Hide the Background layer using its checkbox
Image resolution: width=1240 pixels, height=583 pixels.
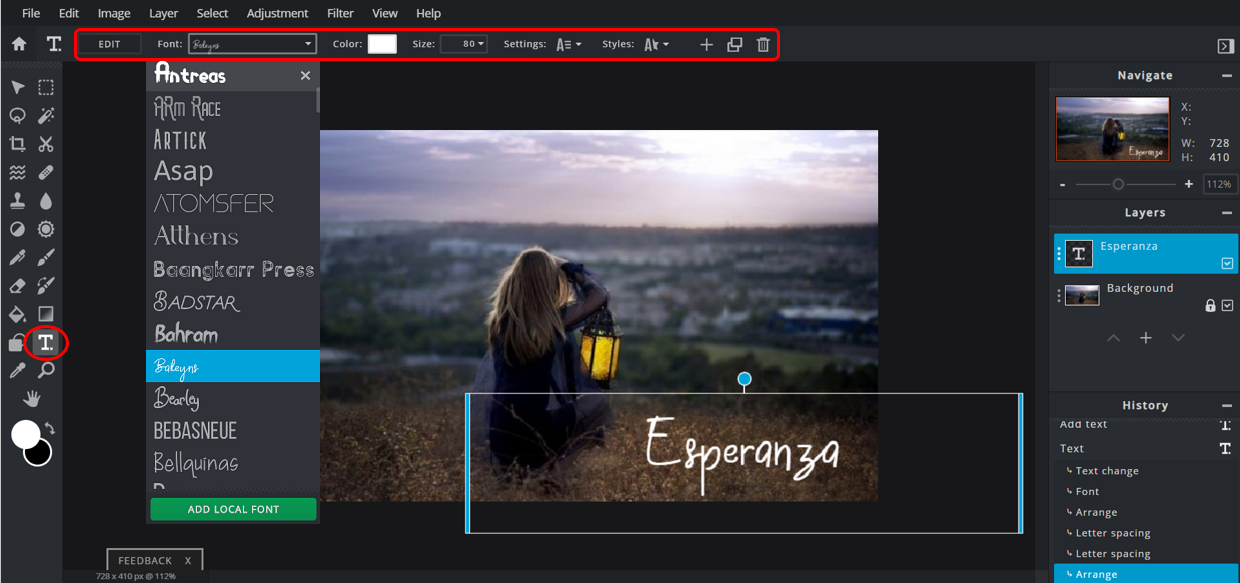(x=1227, y=306)
